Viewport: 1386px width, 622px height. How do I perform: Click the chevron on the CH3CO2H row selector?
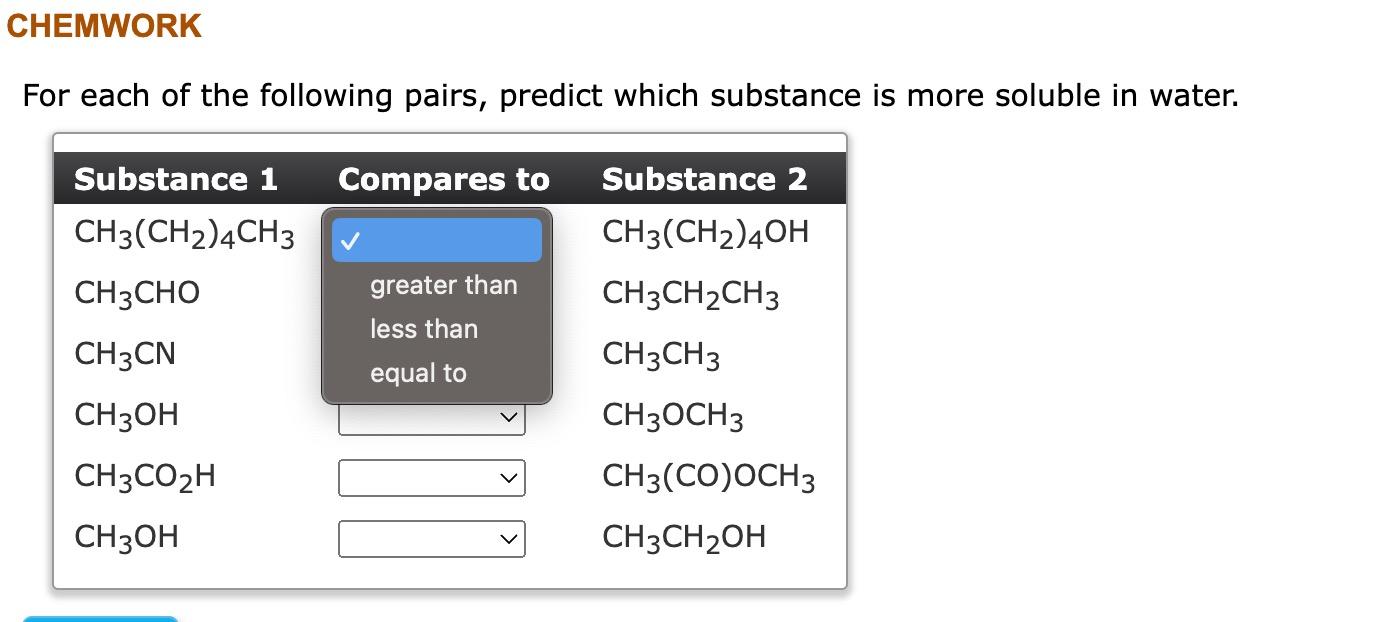(x=509, y=477)
